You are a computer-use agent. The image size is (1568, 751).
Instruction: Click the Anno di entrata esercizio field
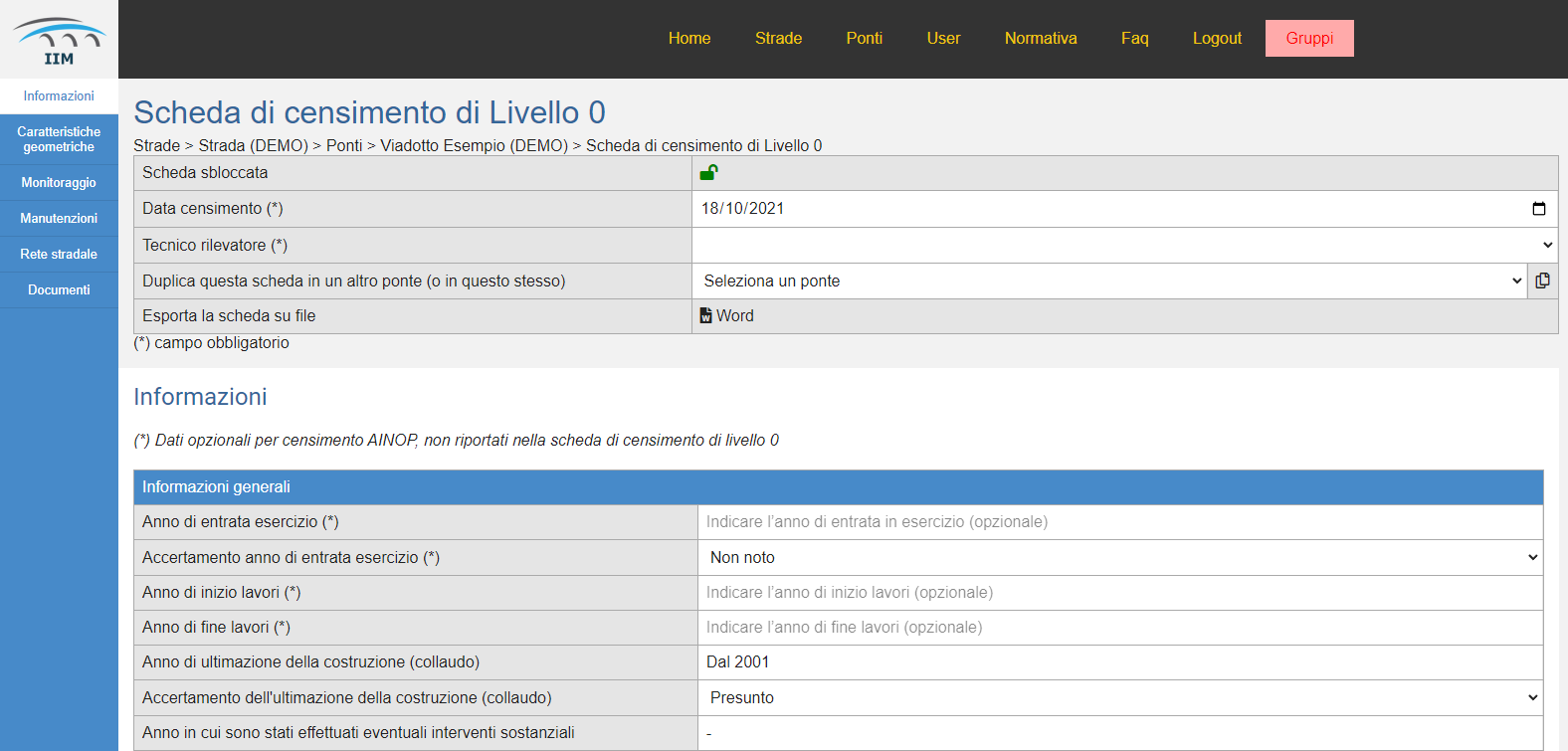pos(1120,522)
